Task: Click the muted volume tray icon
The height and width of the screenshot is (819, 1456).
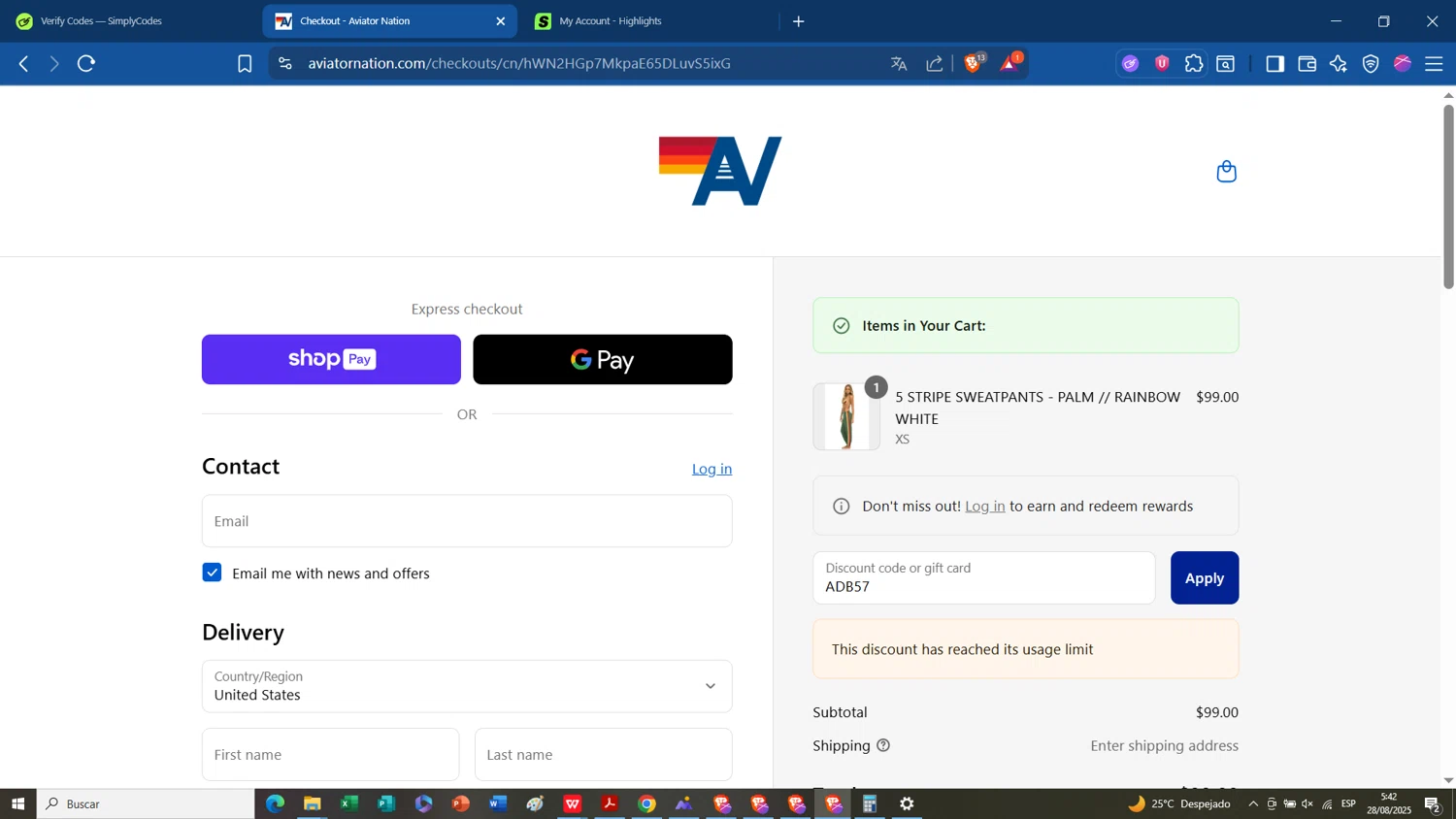Action: coord(1307,803)
